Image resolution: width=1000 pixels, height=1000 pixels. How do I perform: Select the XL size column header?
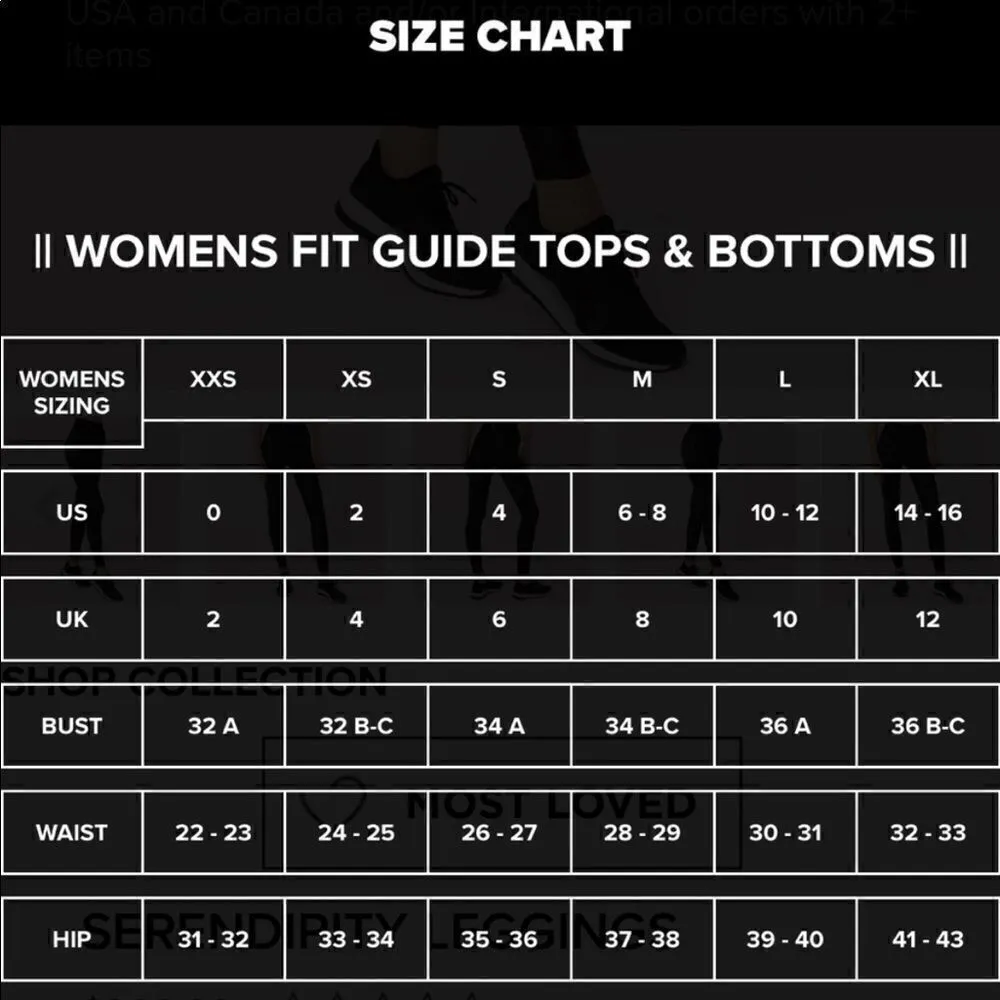pos(927,379)
